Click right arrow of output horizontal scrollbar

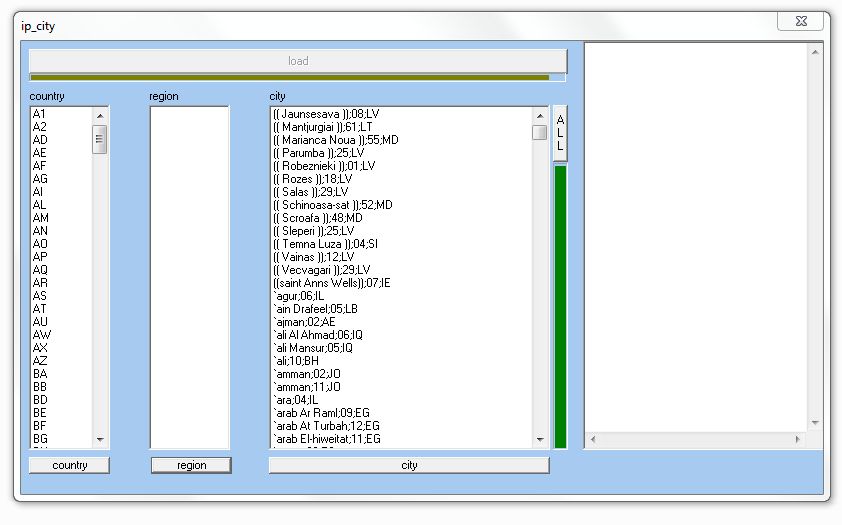(797, 439)
